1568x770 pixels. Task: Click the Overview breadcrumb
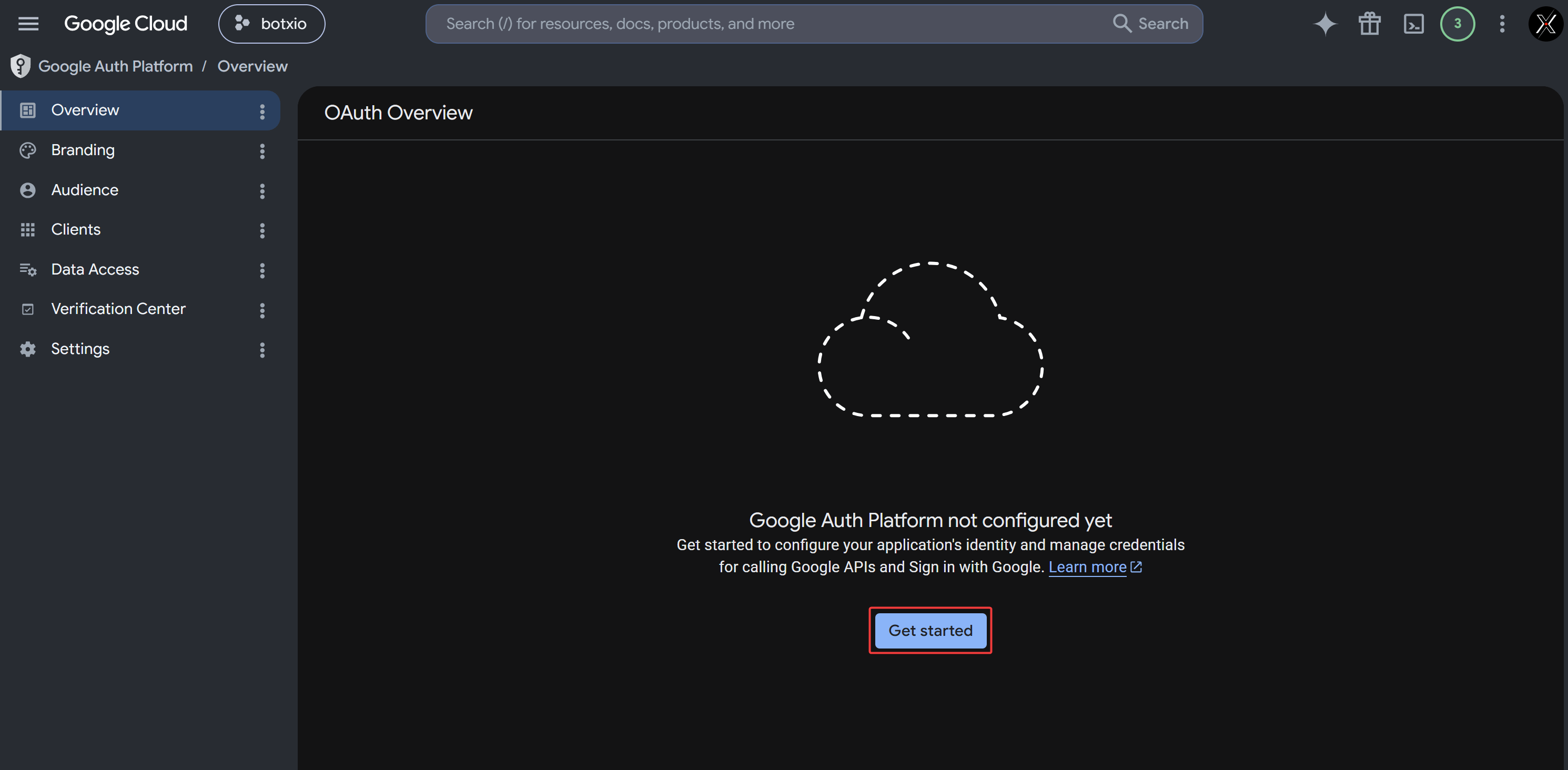[x=252, y=66]
